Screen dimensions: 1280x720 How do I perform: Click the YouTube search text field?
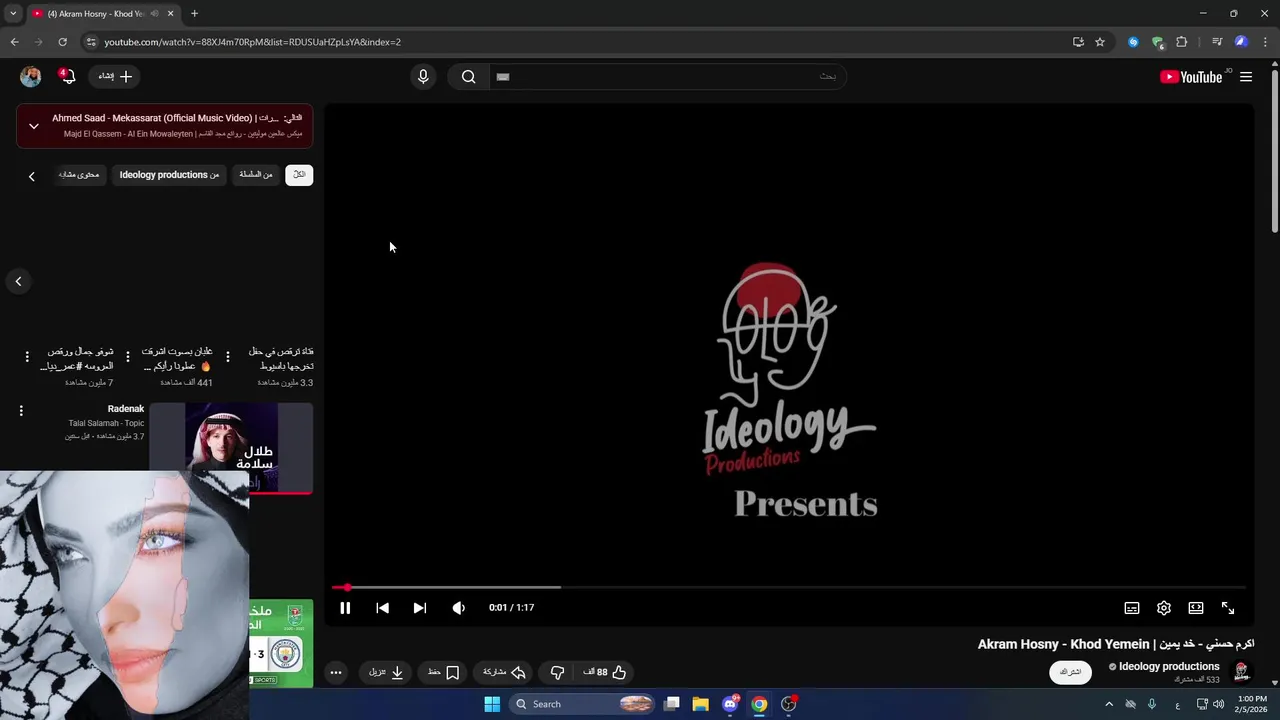pos(667,77)
